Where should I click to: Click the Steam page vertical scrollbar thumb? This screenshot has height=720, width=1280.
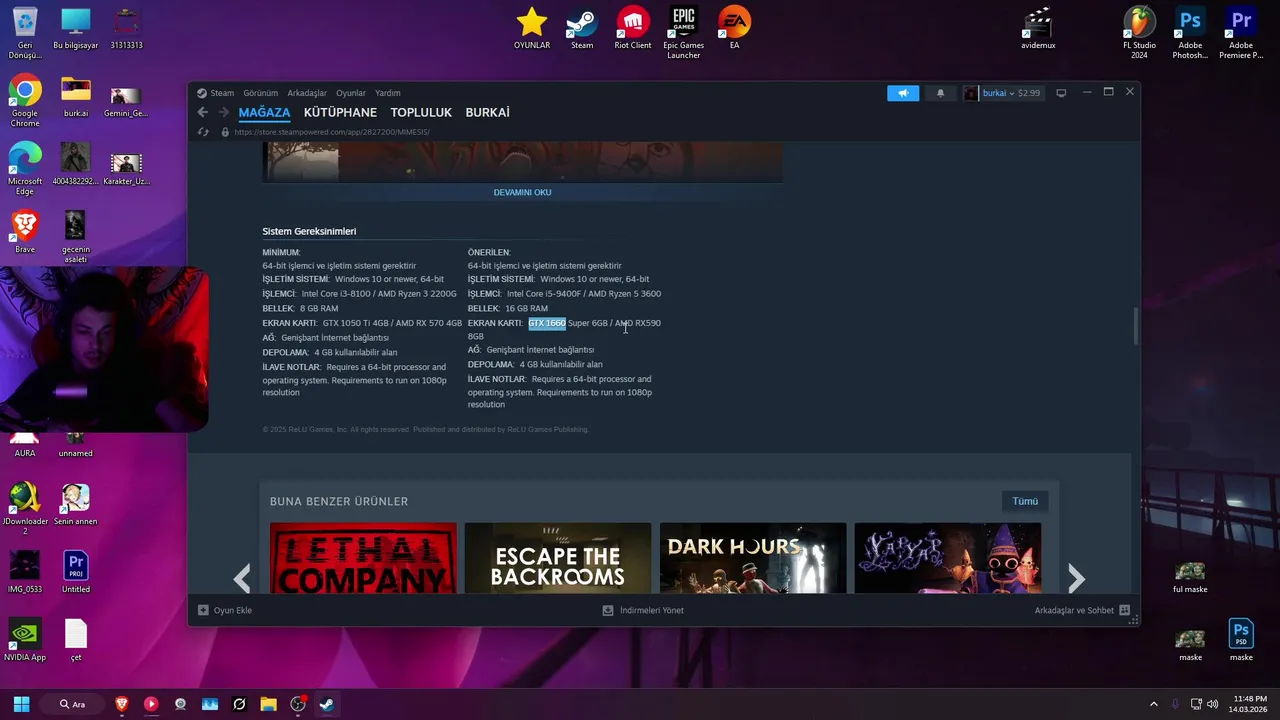[x=1135, y=327]
